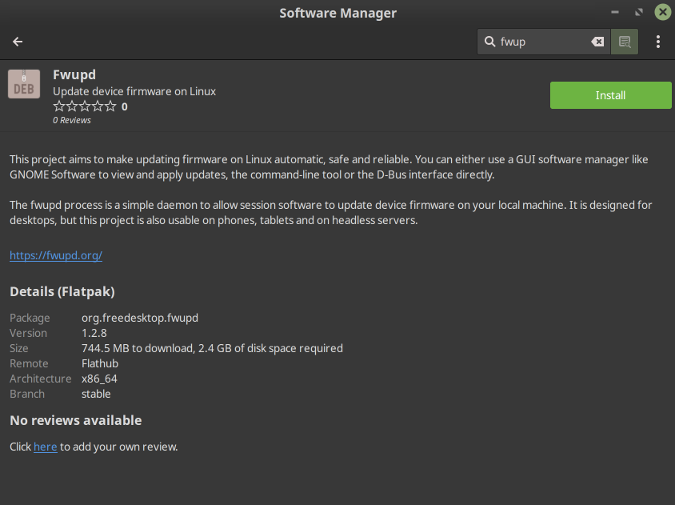This screenshot has height=505, width=675.
Task: Click 'here' to add your own review
Action: pos(45,447)
